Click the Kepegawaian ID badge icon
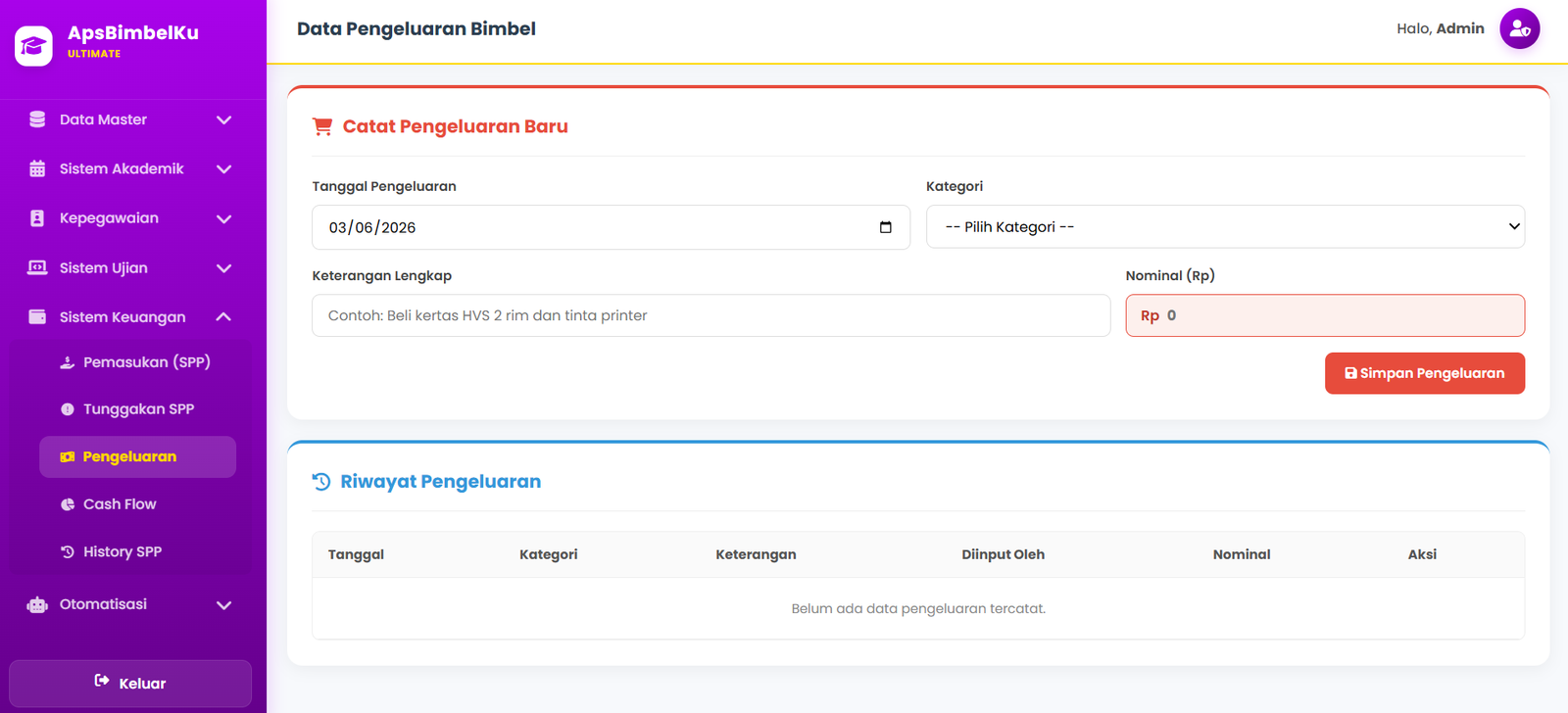 tap(37, 218)
